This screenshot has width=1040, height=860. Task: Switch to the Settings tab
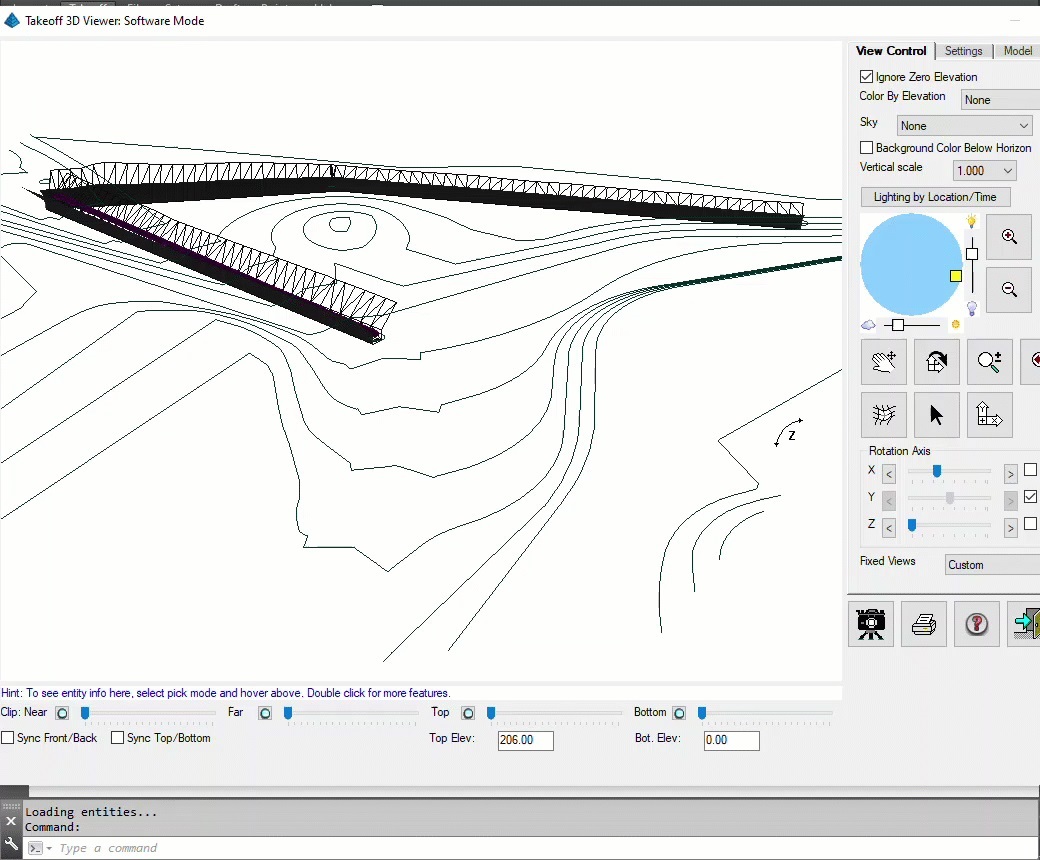pos(963,51)
